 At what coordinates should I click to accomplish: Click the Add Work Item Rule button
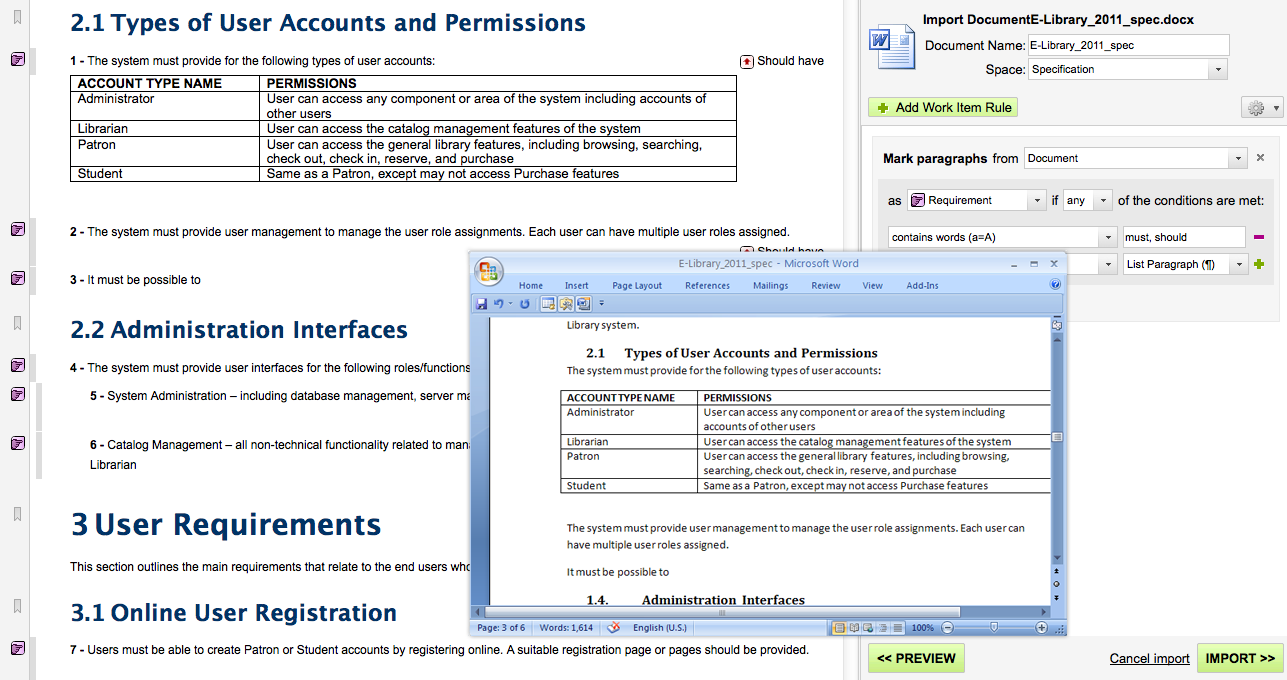[943, 107]
